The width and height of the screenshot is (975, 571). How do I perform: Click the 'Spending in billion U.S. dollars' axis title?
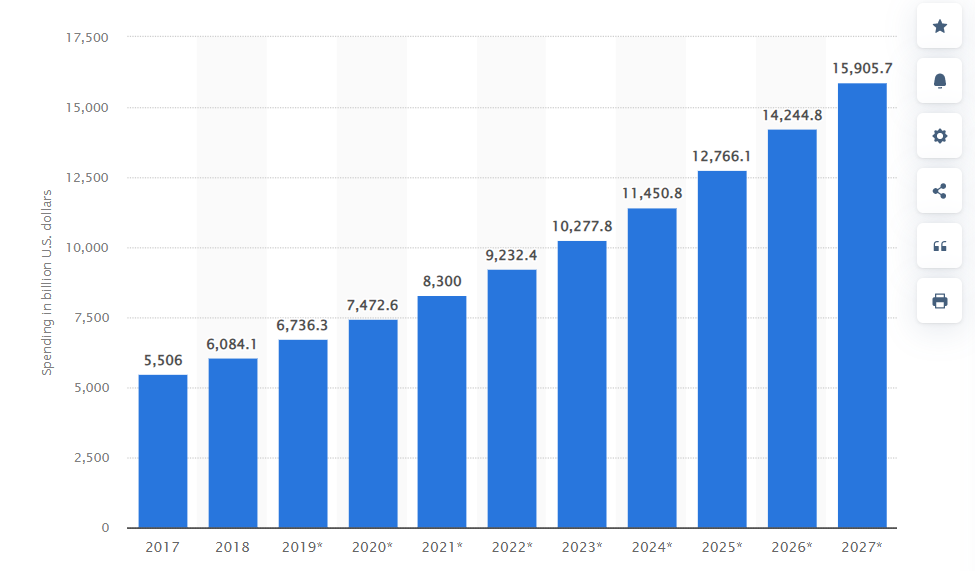(47, 282)
